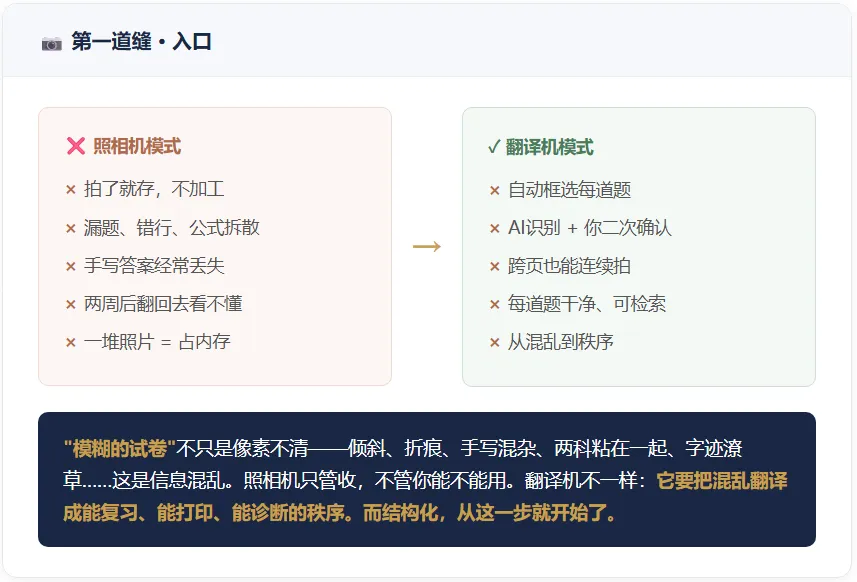This screenshot has width=857, height=582.
Task: Click the heading 第一道缝·入口
Action: (141, 42)
